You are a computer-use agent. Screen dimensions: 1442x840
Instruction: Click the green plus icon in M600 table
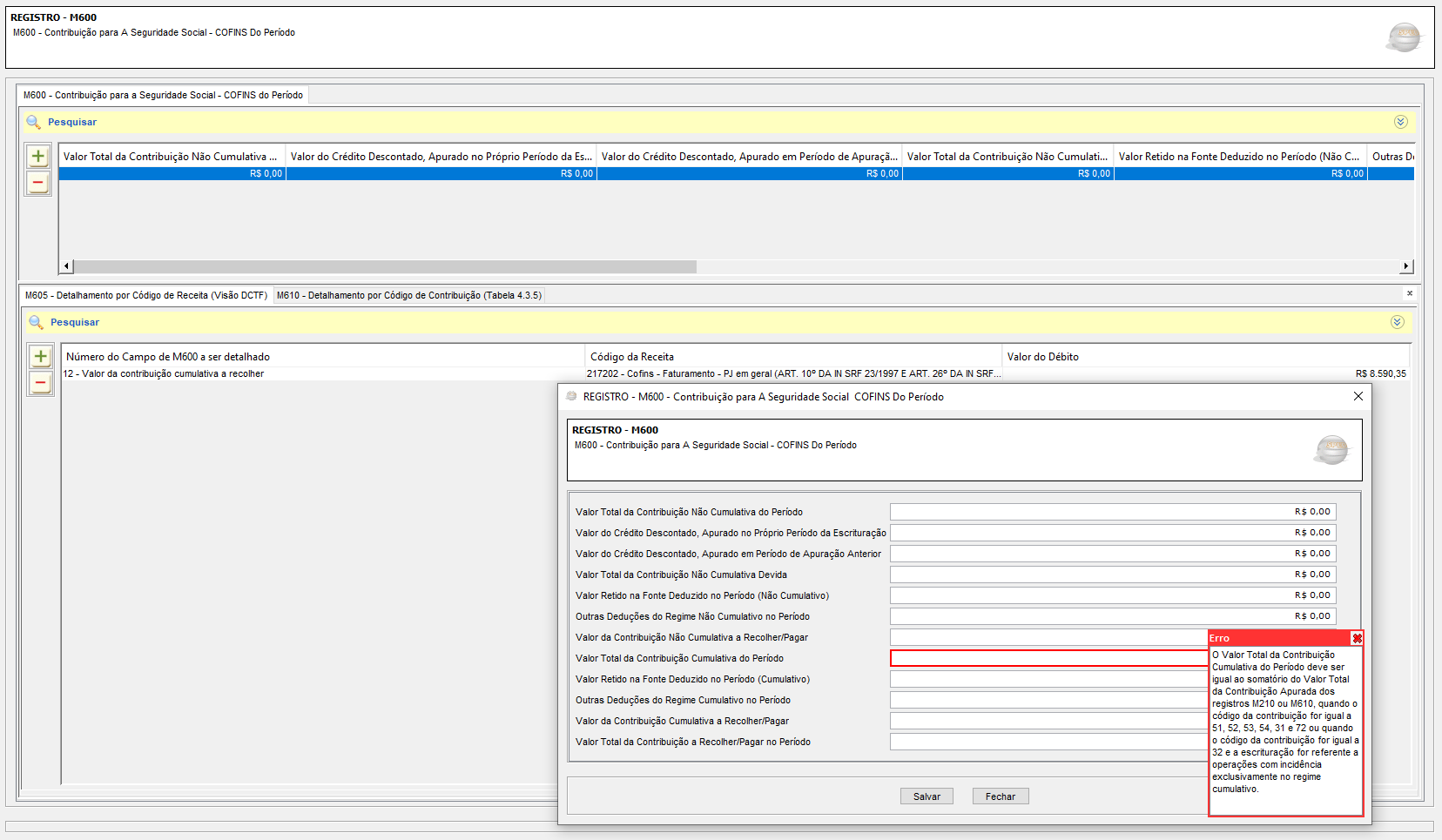point(37,157)
